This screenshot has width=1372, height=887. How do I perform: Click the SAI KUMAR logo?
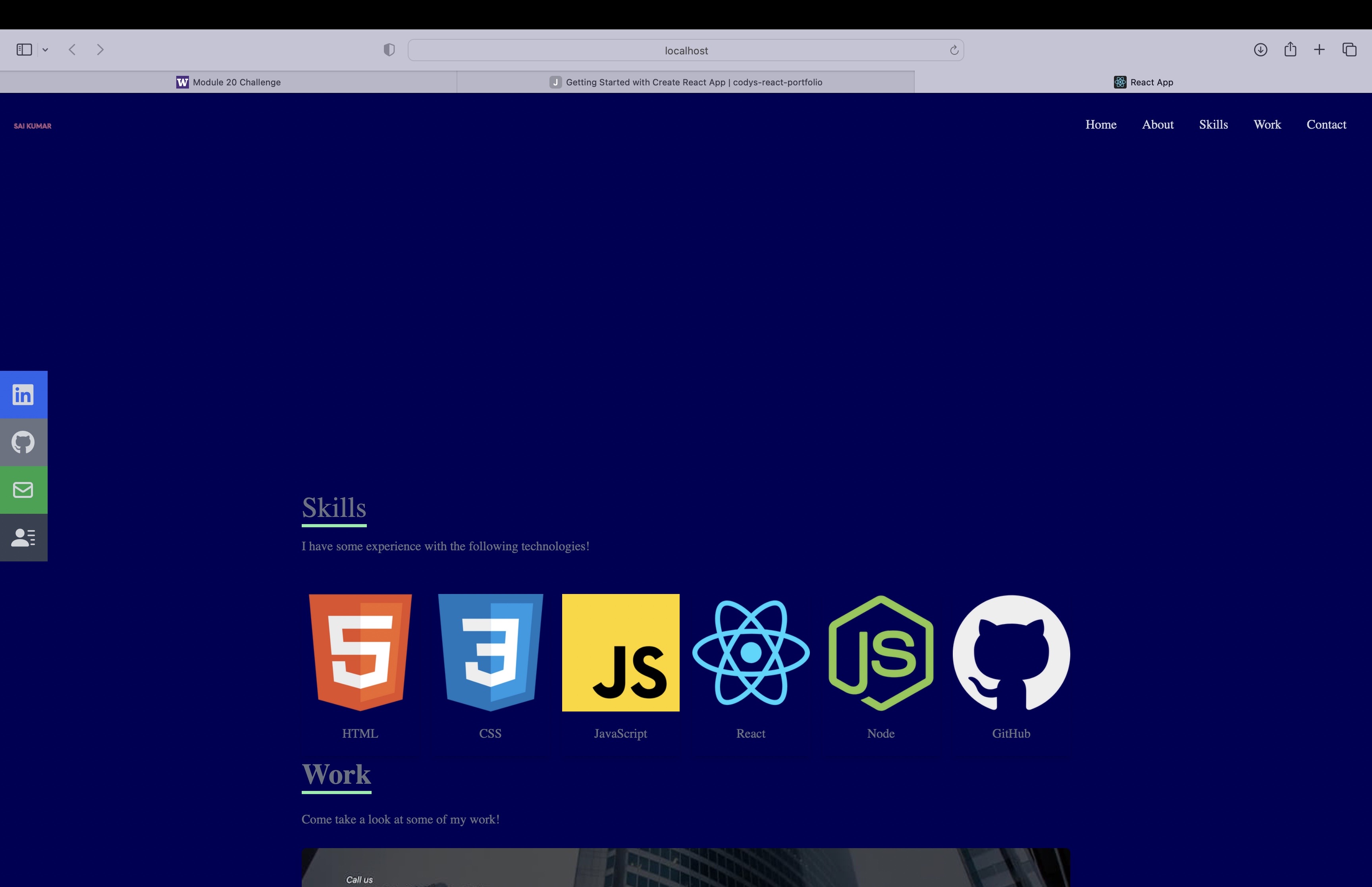(32, 125)
